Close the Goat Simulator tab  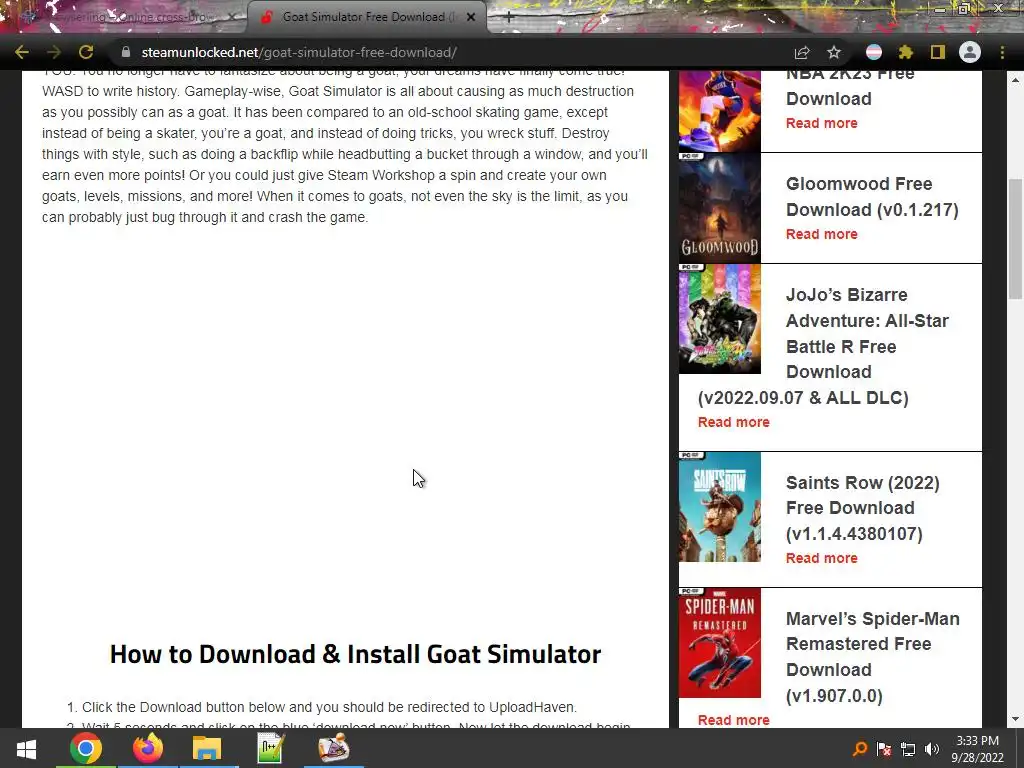pos(471,17)
